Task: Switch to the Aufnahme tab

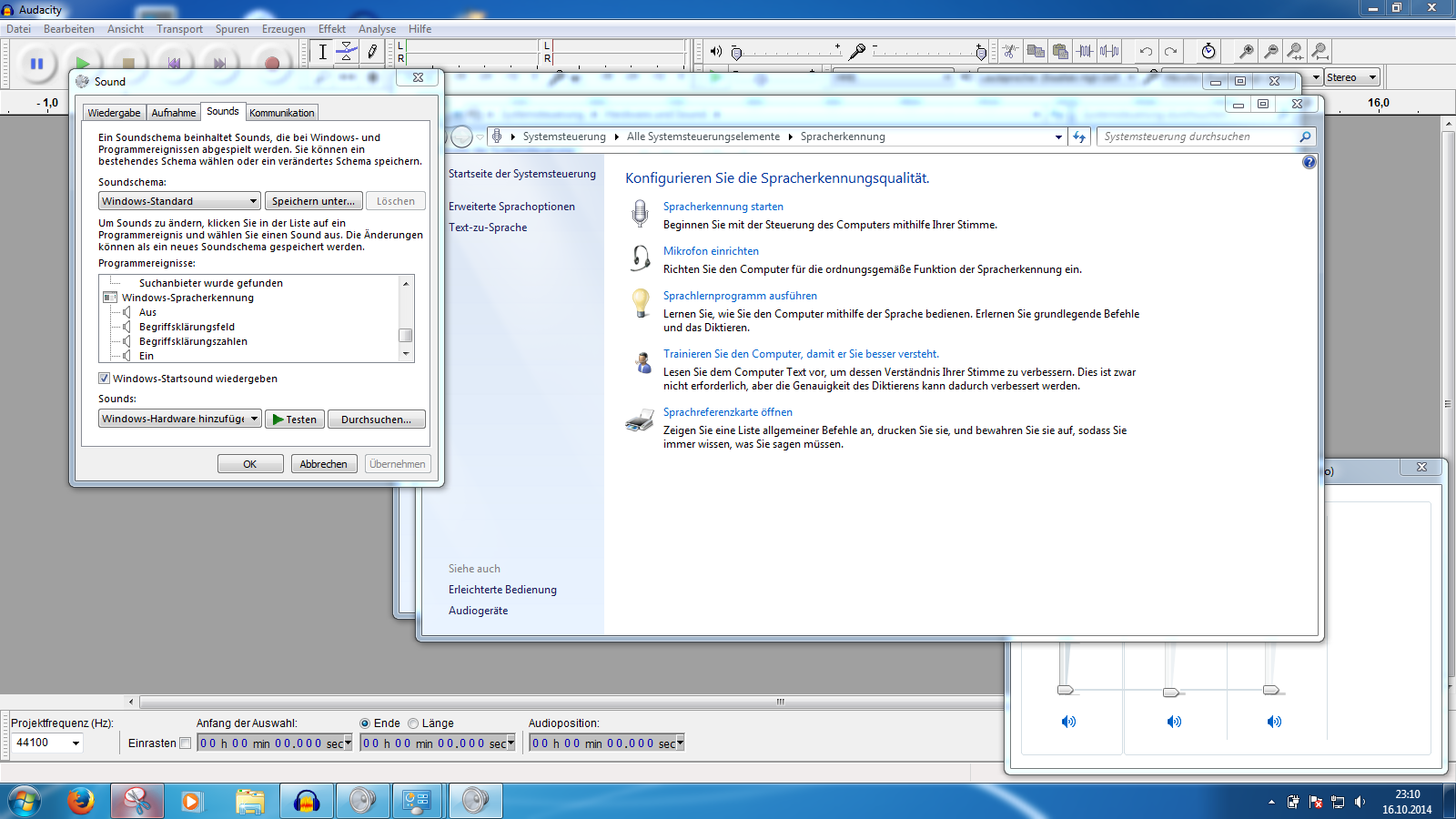Action: (x=174, y=113)
